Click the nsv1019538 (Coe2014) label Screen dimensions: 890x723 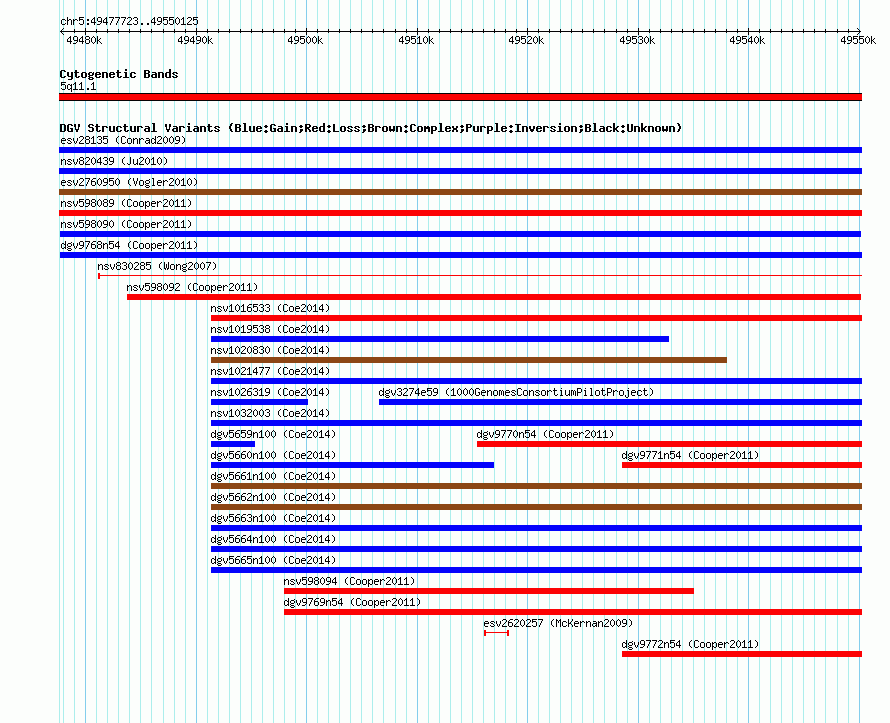(270, 329)
